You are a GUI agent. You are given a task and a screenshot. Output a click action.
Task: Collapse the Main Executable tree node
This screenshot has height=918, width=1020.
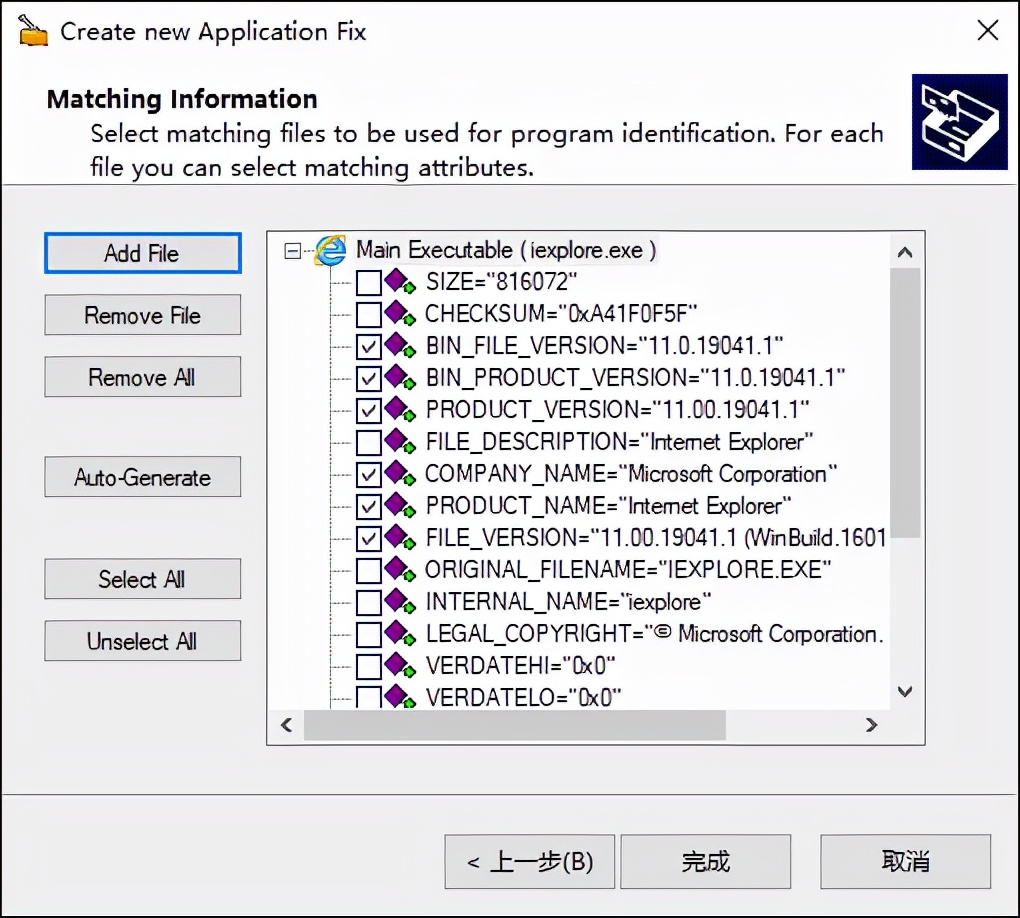[x=293, y=251]
